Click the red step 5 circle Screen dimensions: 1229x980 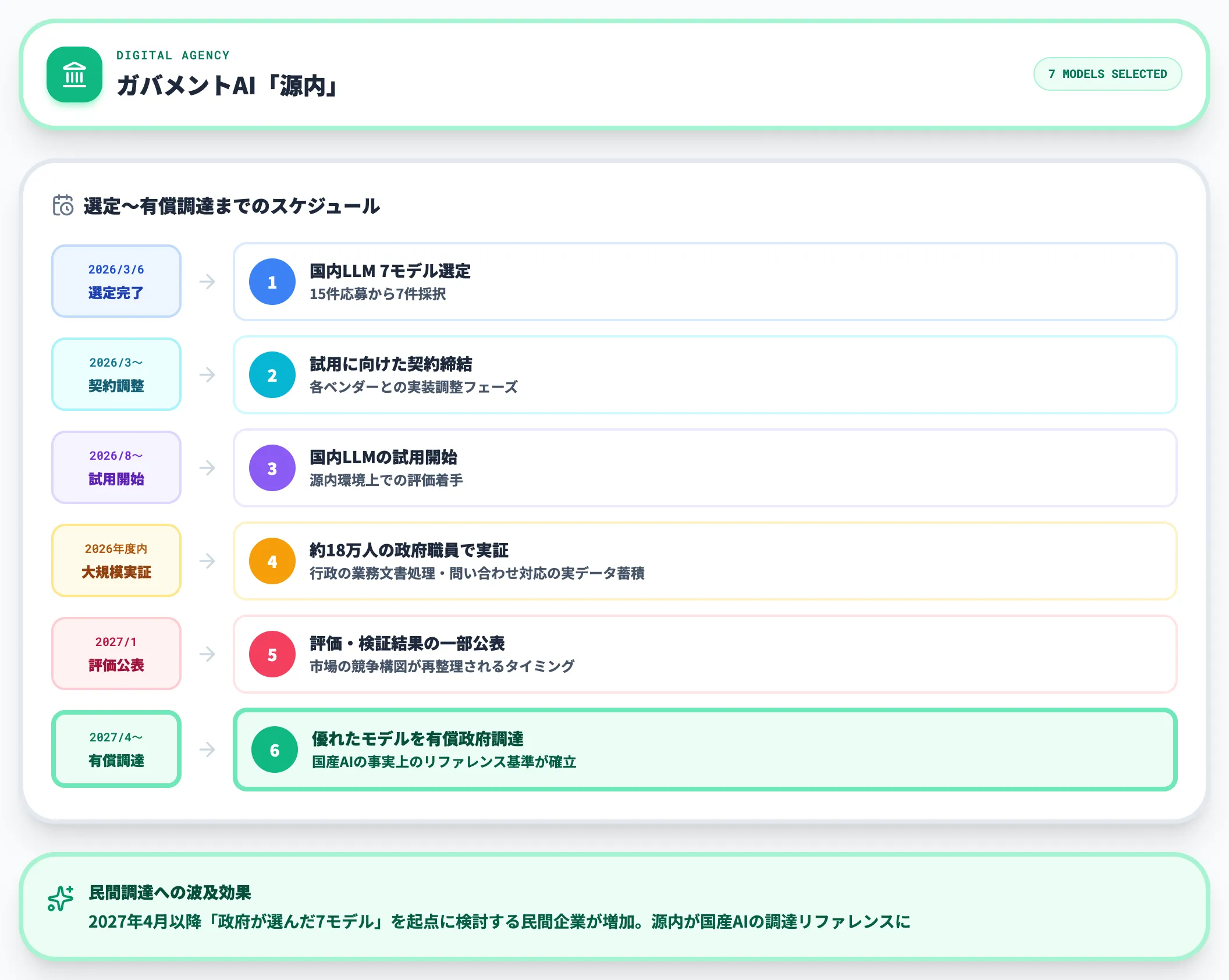272,654
